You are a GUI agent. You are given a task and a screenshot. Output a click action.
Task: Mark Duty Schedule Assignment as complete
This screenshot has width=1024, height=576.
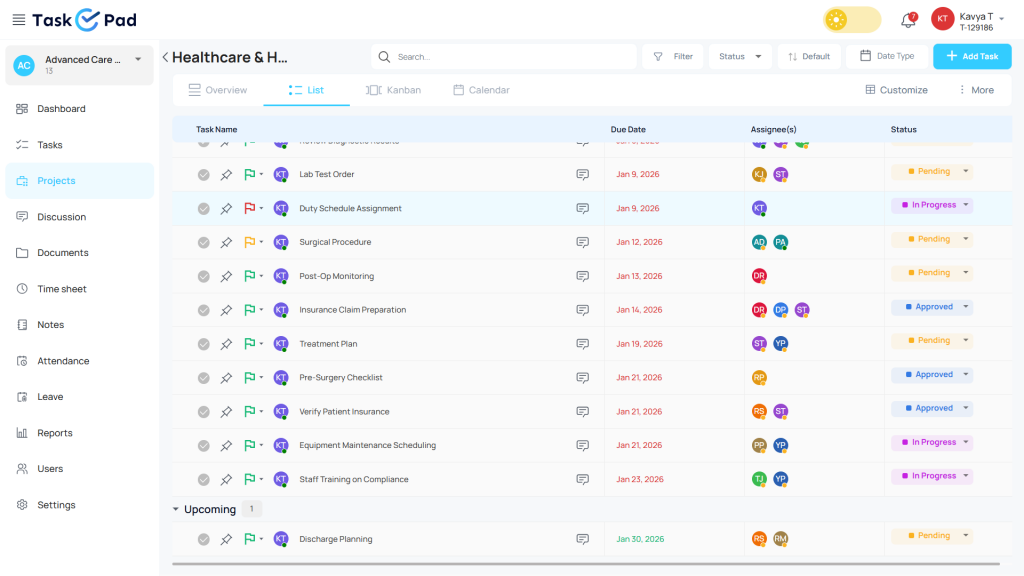tap(203, 209)
